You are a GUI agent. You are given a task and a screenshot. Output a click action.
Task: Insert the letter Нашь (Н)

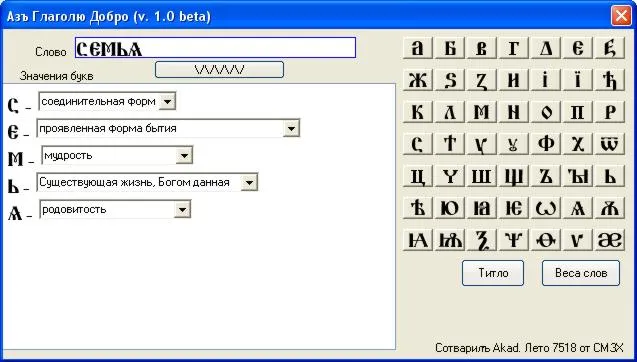click(x=514, y=112)
